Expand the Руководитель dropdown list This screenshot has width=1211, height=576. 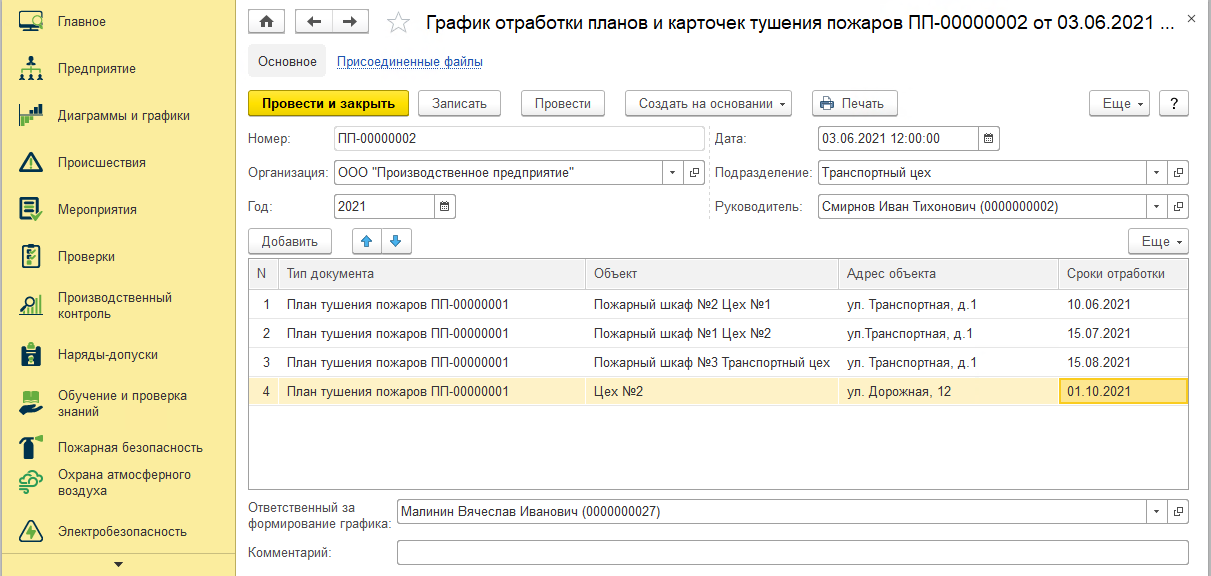click(x=1157, y=207)
